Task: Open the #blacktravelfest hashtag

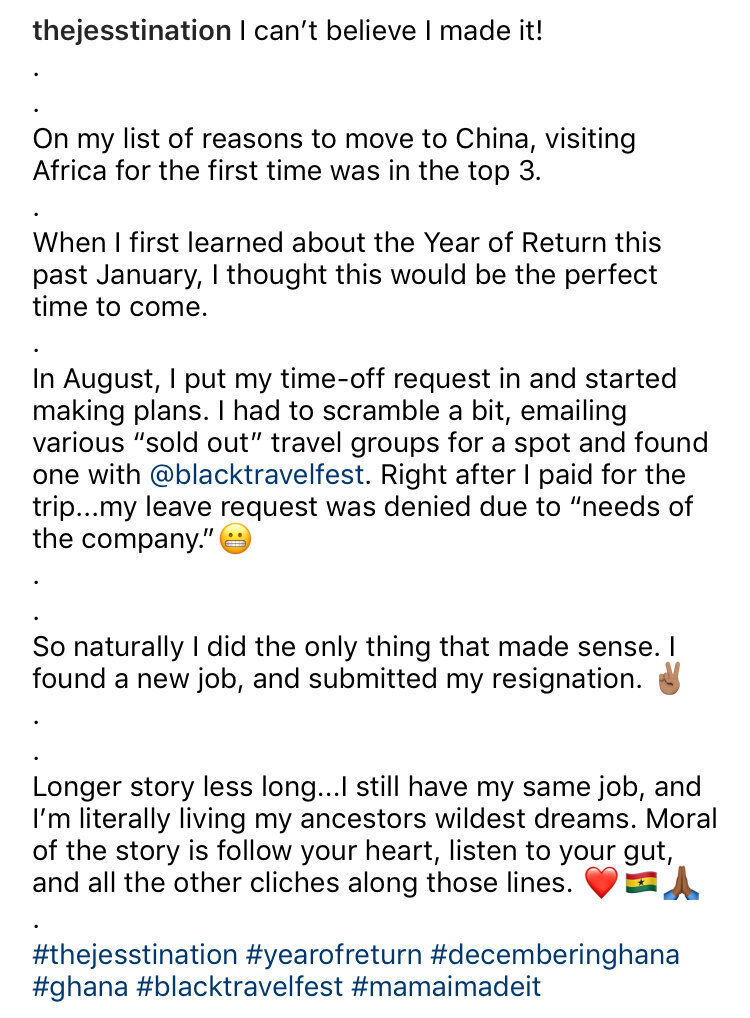Action: (240, 987)
